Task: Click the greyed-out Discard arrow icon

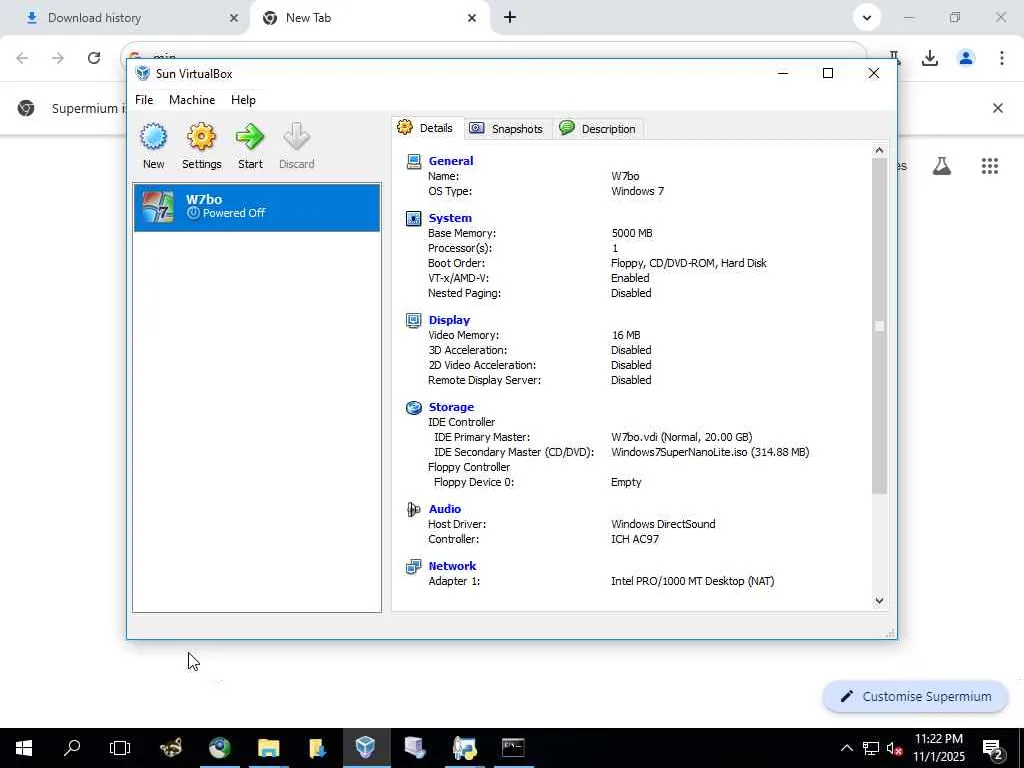Action: click(296, 137)
